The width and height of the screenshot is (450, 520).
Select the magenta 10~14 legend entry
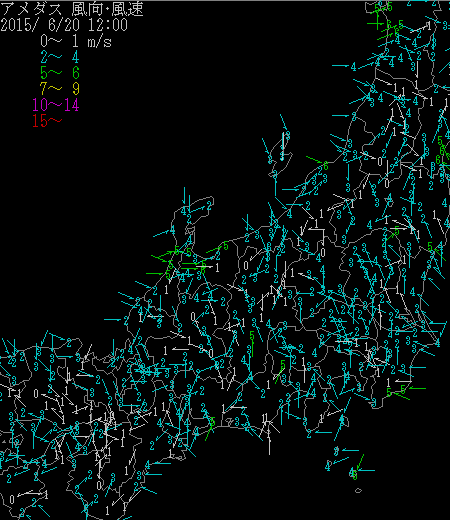point(56,104)
